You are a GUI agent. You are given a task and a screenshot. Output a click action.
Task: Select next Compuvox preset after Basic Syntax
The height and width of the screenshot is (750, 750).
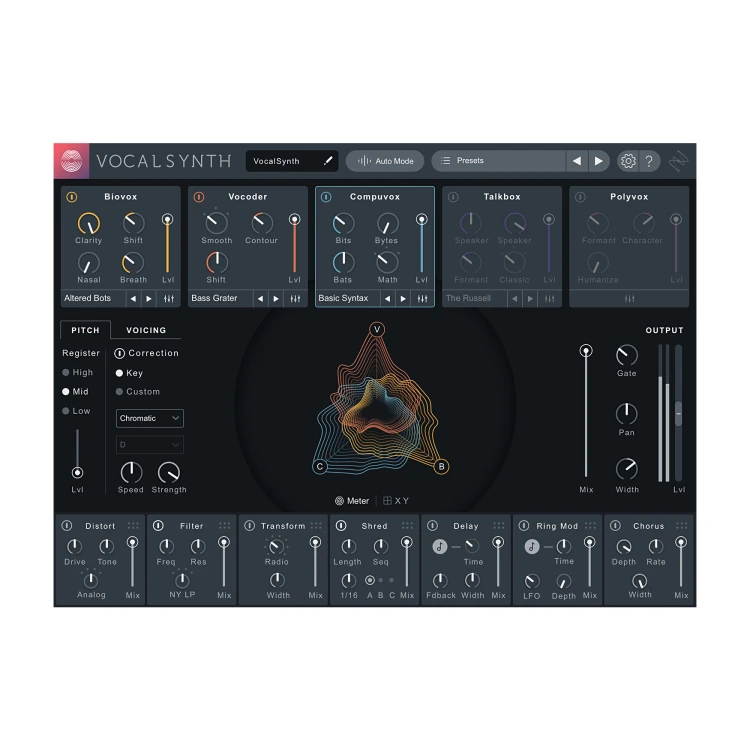(403, 298)
